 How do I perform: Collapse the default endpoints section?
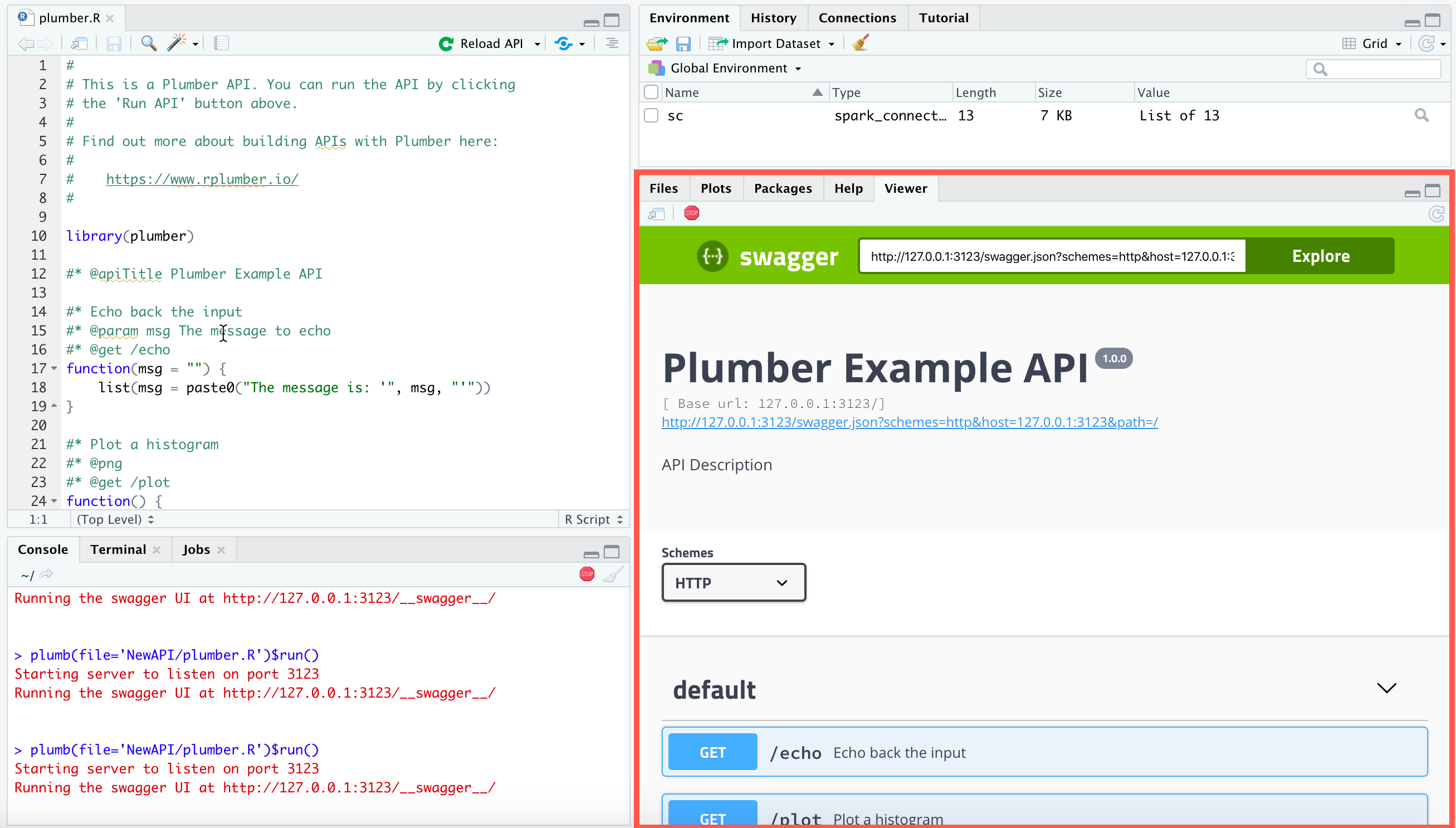point(1387,688)
